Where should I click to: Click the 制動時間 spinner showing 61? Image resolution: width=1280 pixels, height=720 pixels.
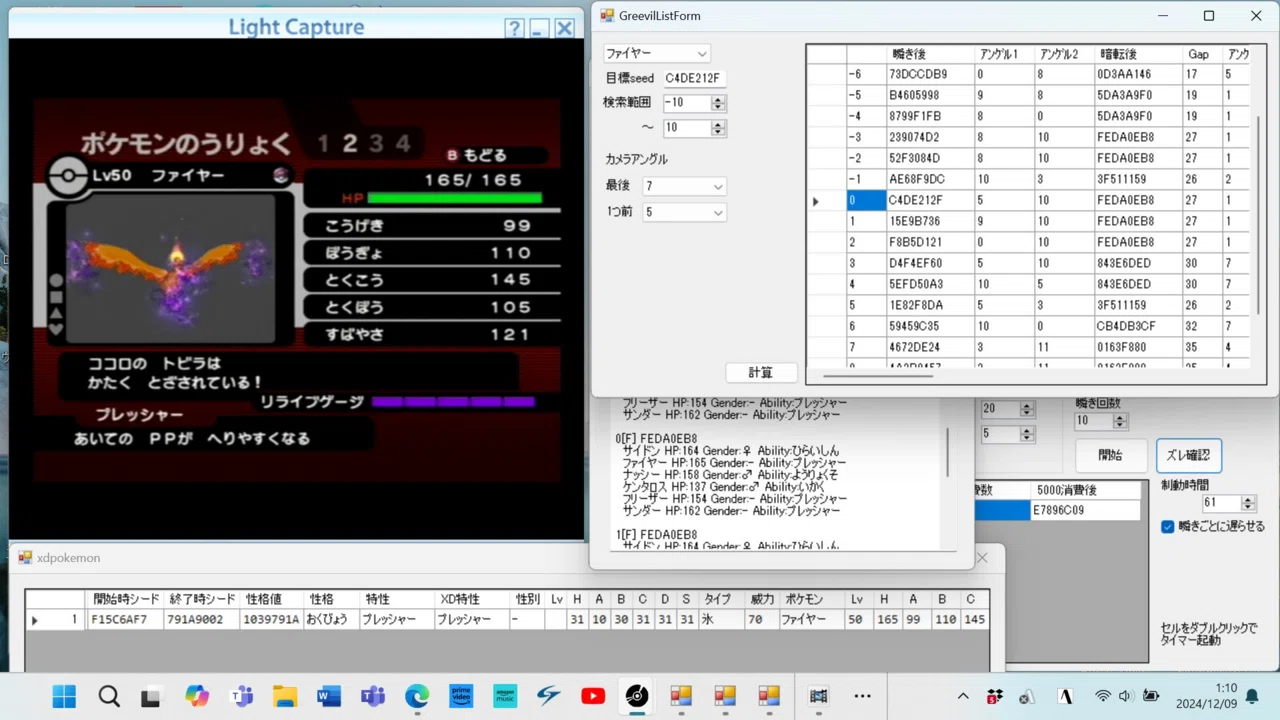pos(1228,503)
